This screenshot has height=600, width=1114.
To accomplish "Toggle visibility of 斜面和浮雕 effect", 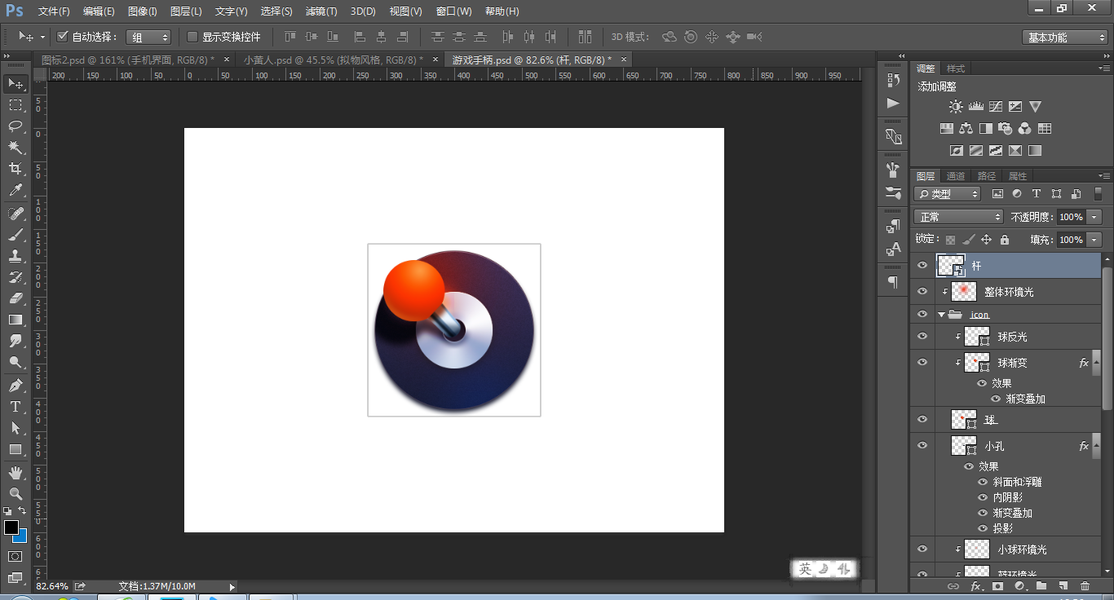I will point(983,482).
